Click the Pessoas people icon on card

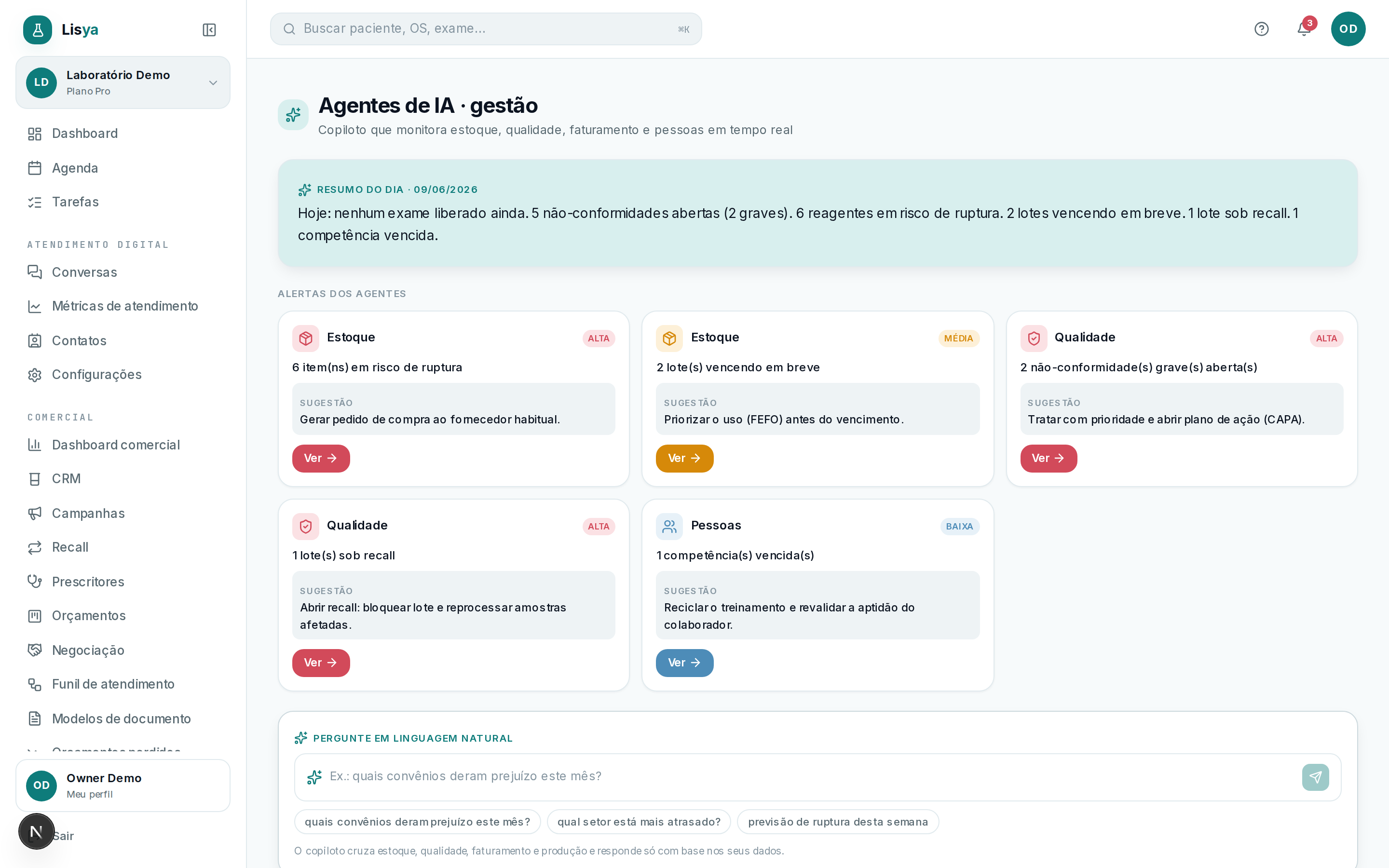[669, 526]
